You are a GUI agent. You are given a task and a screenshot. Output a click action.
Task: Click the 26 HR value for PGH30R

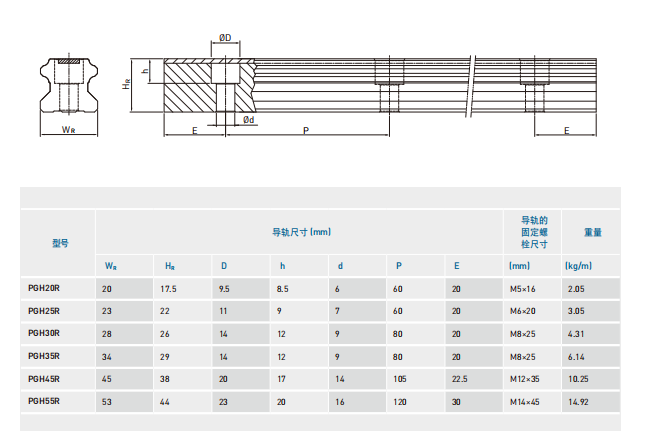tap(164, 334)
